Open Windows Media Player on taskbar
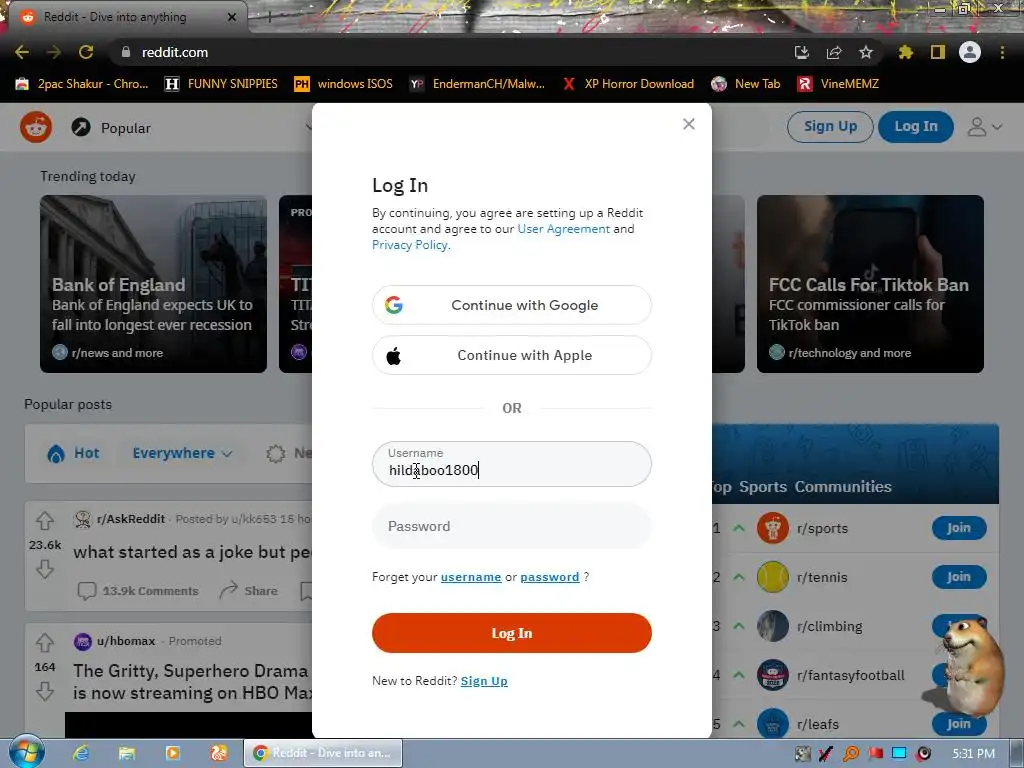1024x768 pixels. [x=172, y=753]
